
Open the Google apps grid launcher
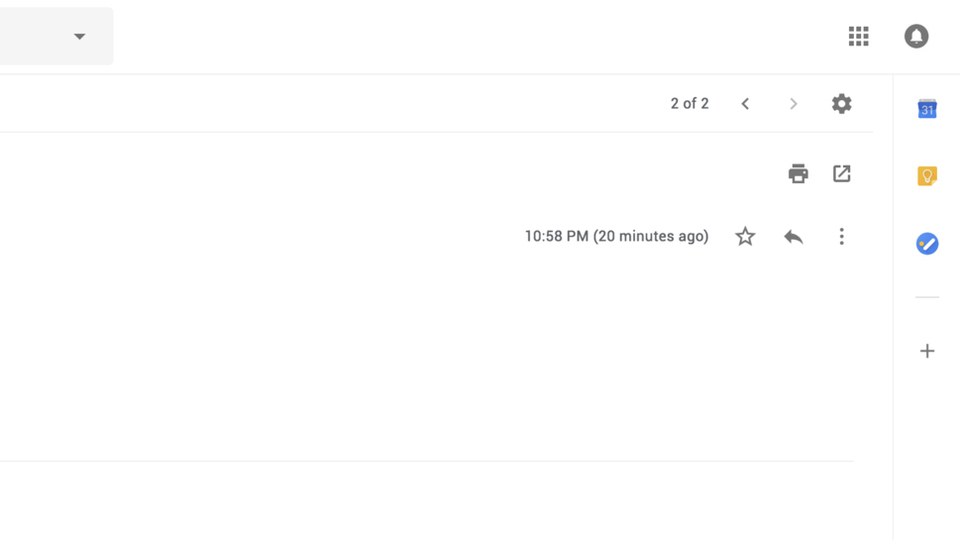pyautogui.click(x=858, y=36)
